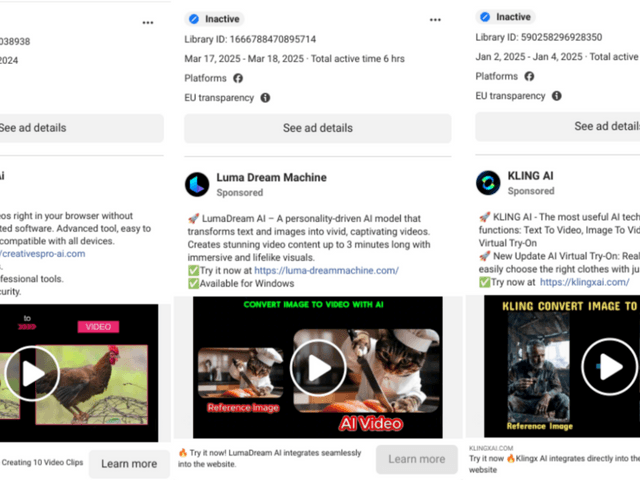Click the Luma Dream Machine profile avatar
Image resolution: width=640 pixels, height=480 pixels.
(x=197, y=184)
